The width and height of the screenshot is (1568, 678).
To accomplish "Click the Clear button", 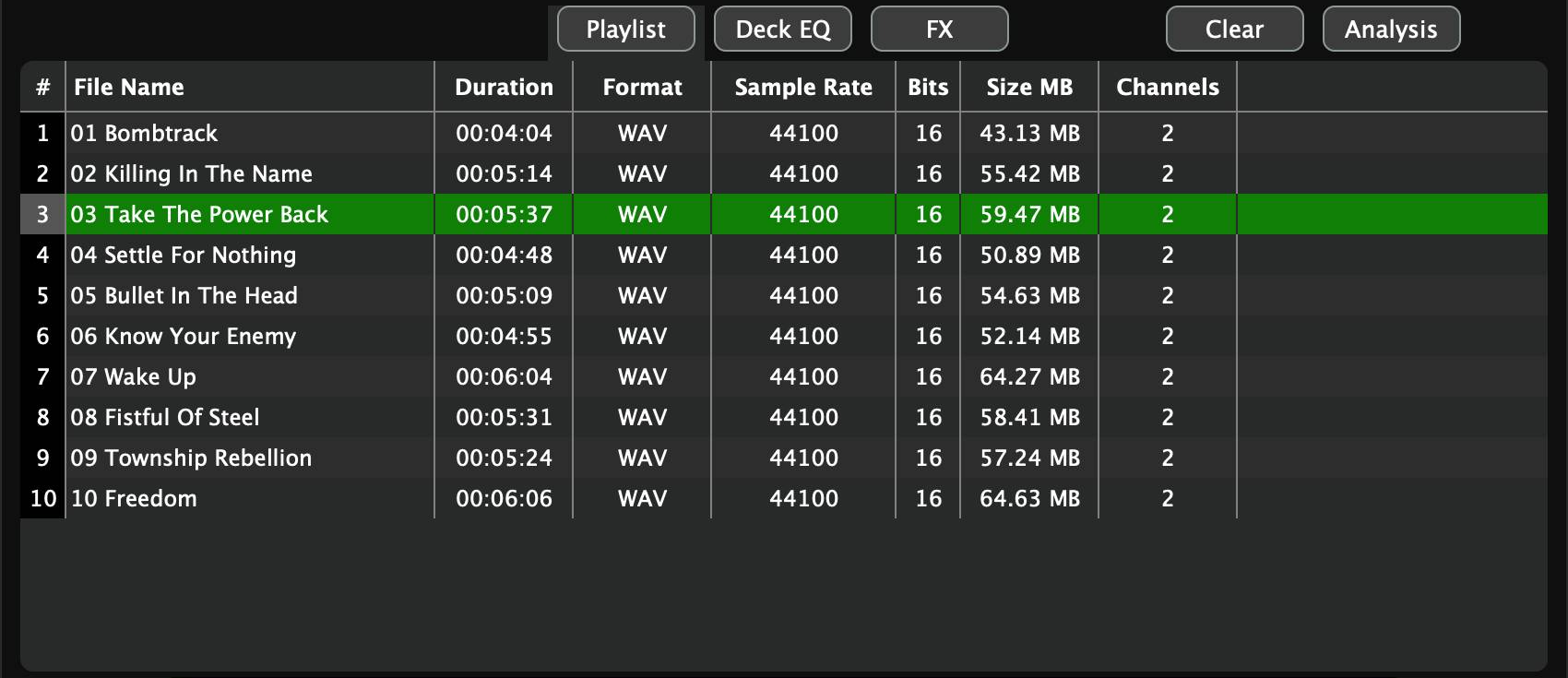I will (x=1235, y=30).
